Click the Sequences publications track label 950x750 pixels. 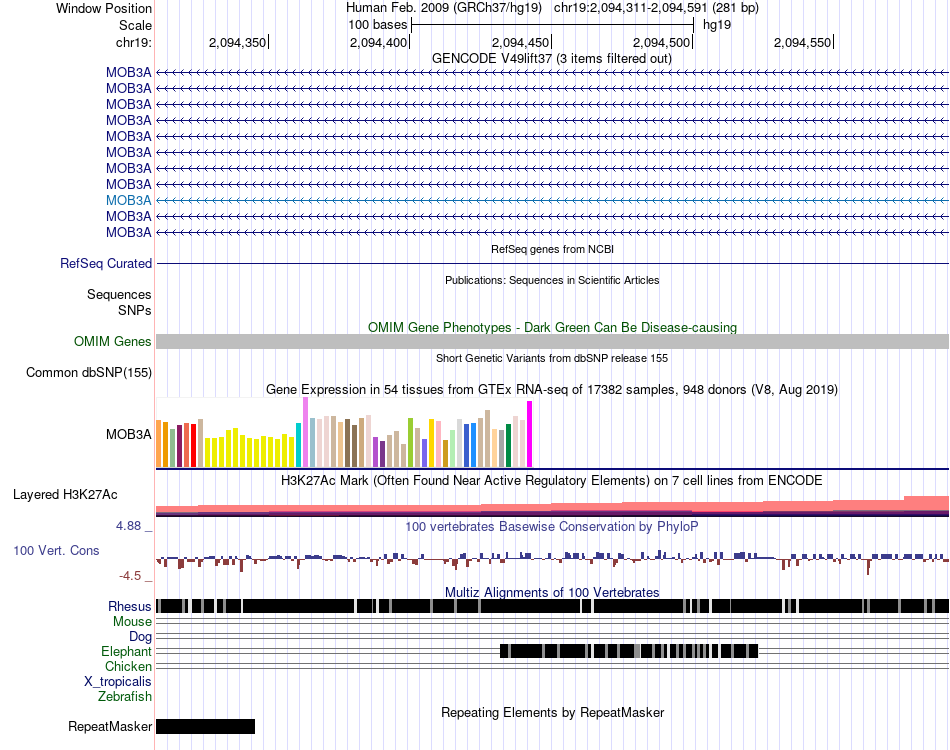[119, 294]
